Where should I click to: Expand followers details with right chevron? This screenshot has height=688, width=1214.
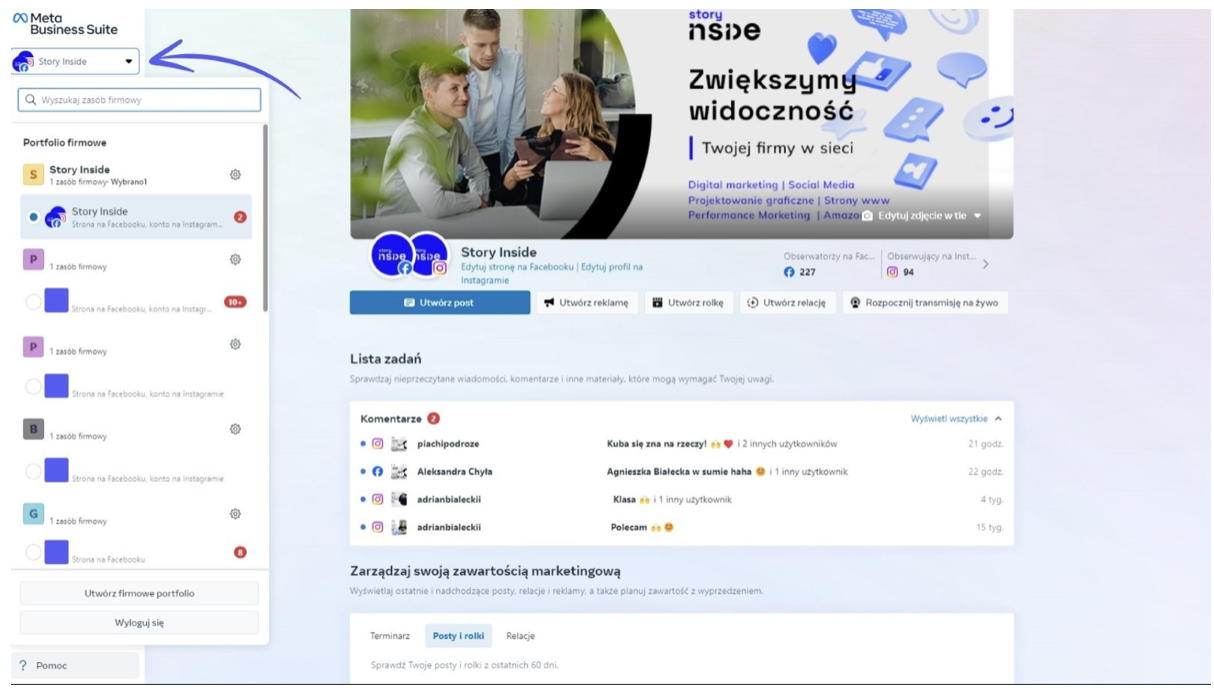pos(985,264)
